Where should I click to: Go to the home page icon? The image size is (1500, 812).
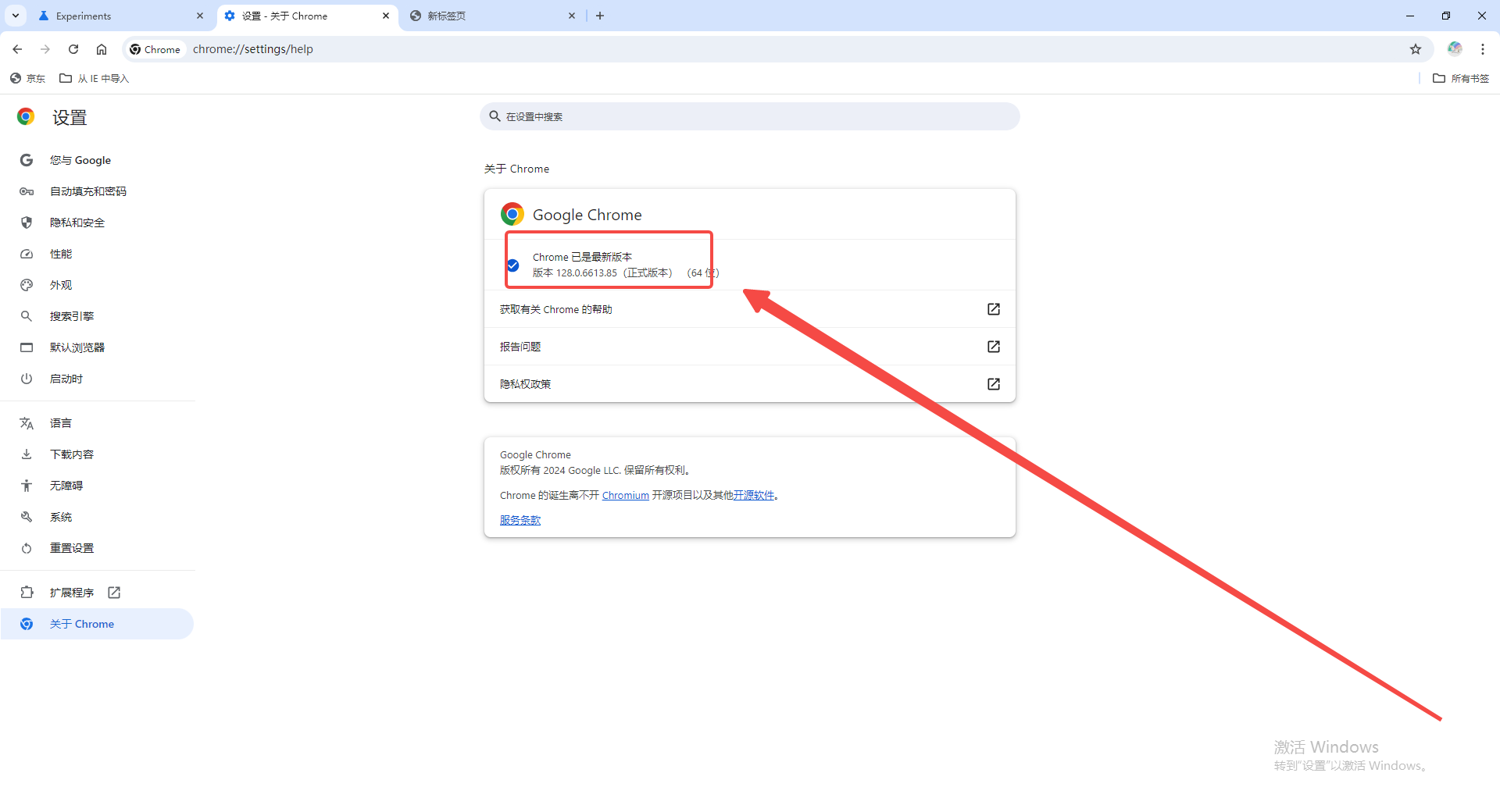[x=102, y=49]
